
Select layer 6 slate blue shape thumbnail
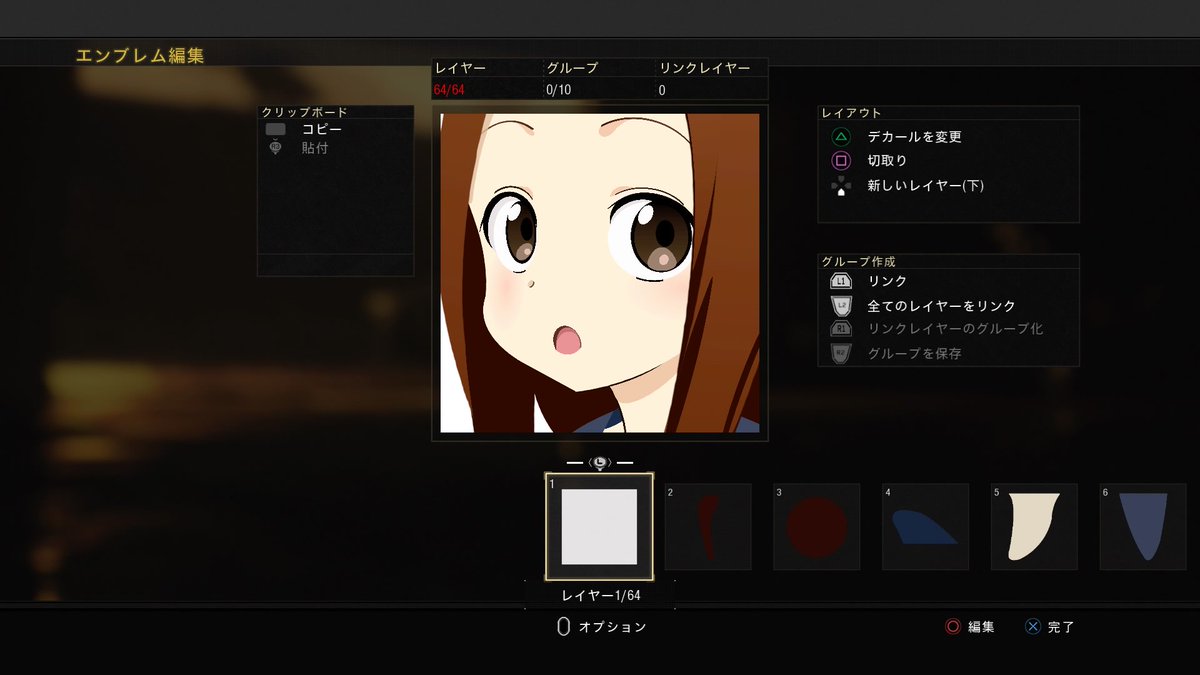click(1143, 527)
